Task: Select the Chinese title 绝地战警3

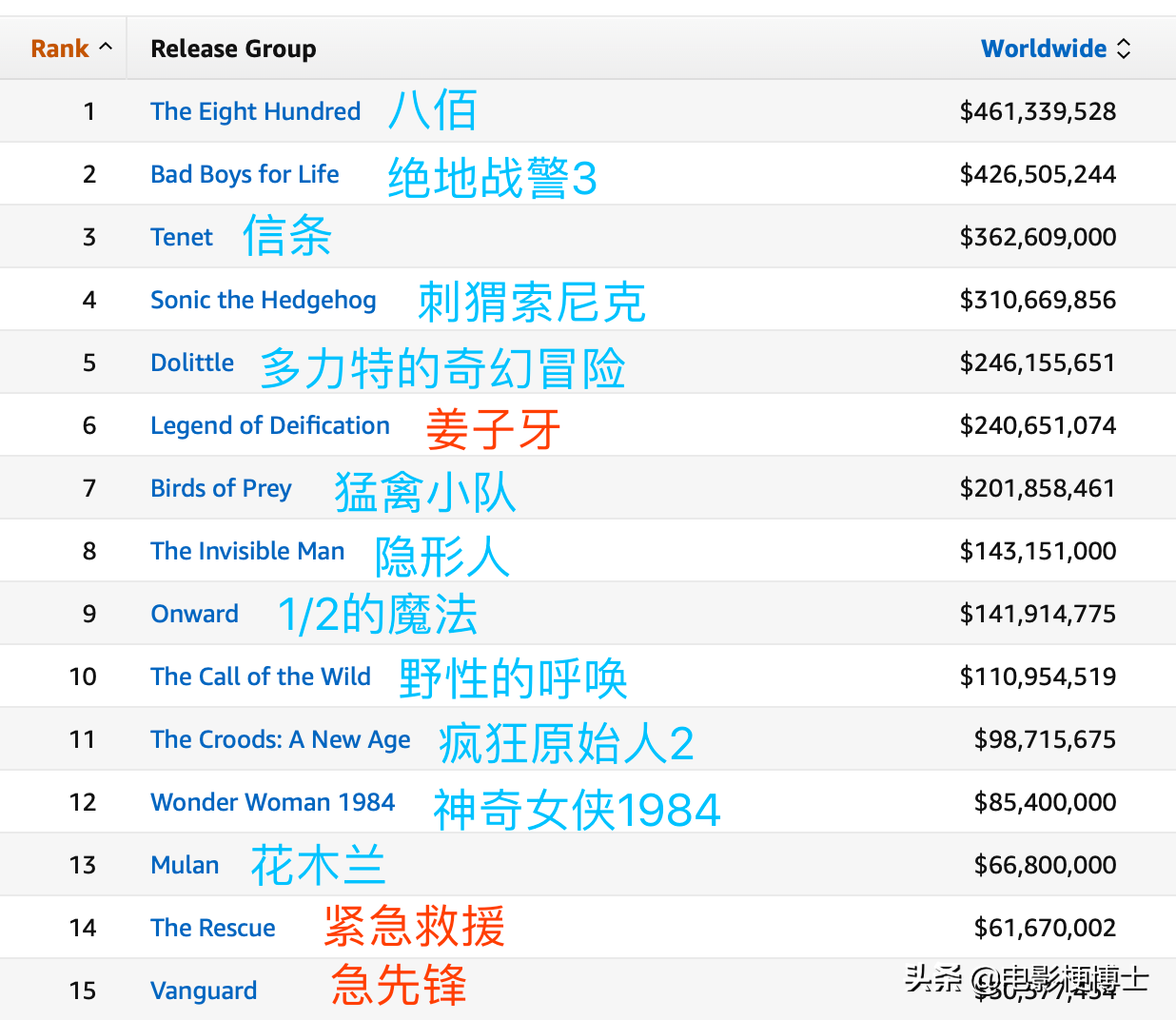Action: tap(492, 178)
